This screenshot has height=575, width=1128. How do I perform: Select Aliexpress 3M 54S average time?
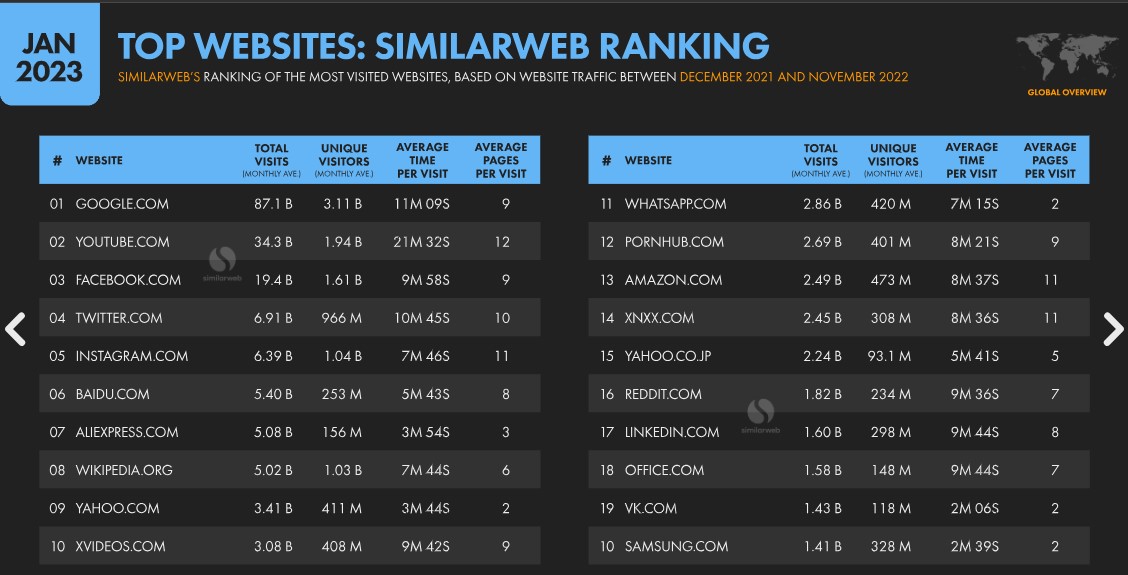(x=426, y=433)
